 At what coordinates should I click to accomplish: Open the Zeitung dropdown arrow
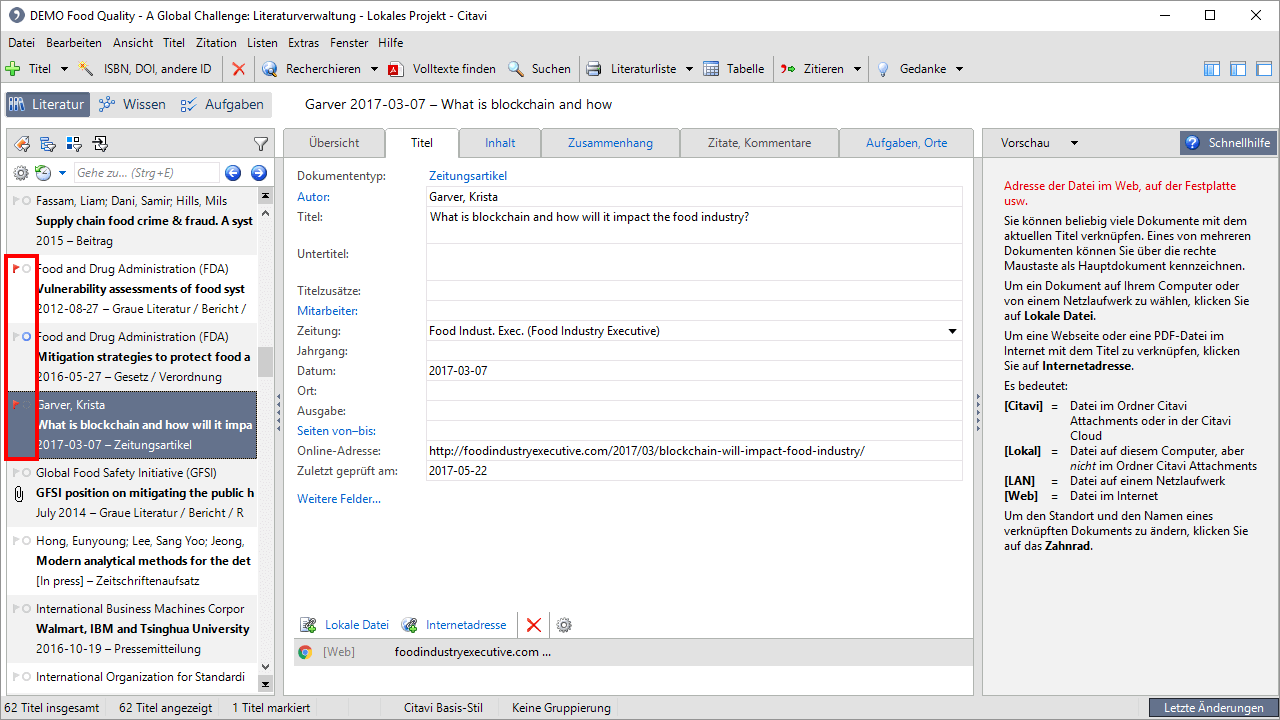pos(952,331)
